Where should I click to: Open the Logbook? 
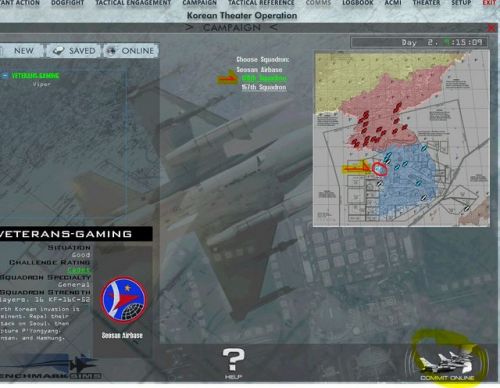click(358, 3)
